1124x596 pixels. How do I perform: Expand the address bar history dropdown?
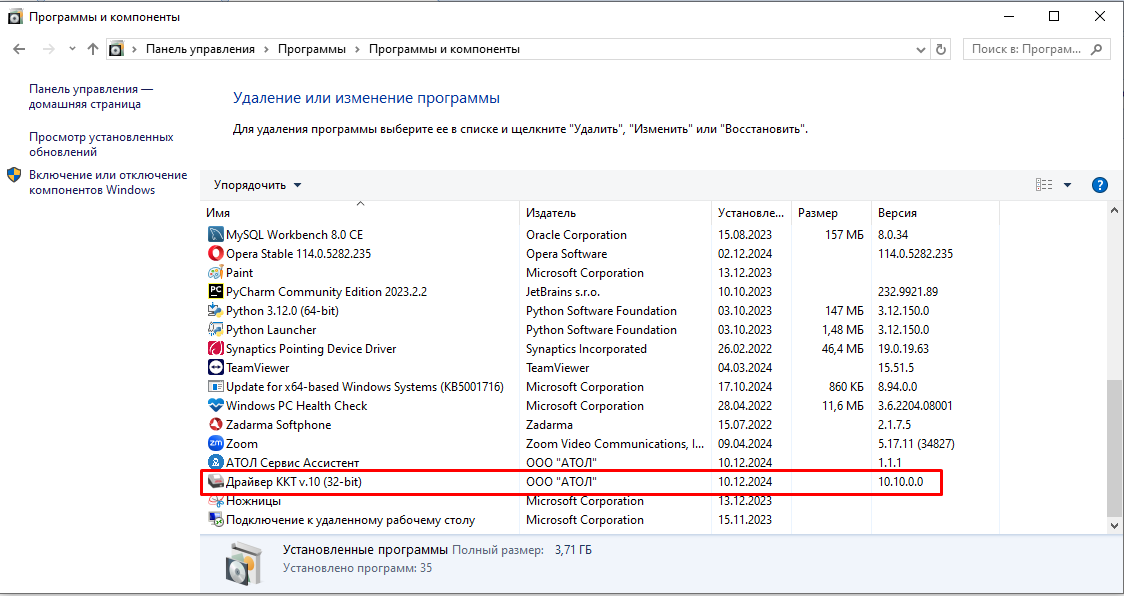click(x=920, y=49)
